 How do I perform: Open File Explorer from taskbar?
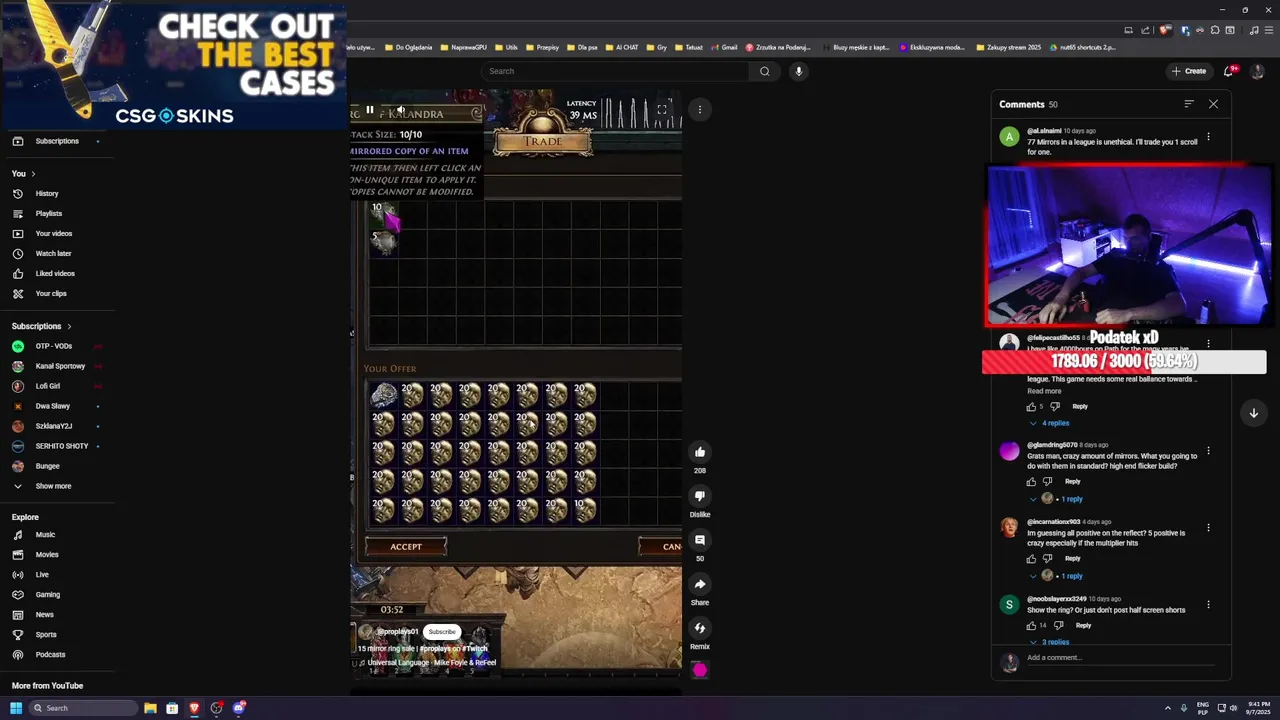150,708
